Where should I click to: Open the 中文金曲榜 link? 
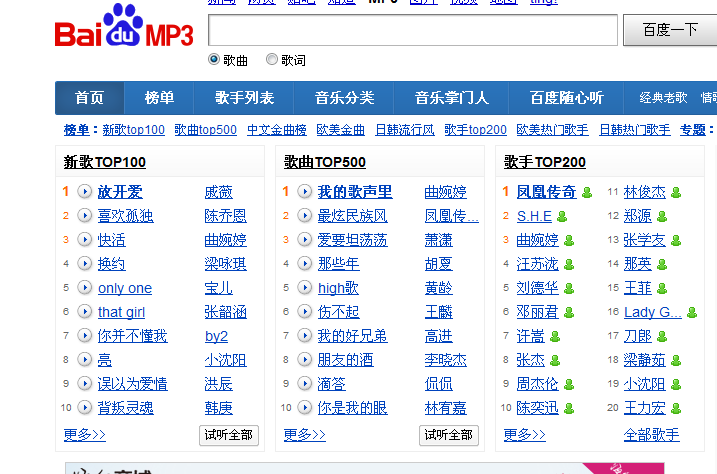pos(277,130)
